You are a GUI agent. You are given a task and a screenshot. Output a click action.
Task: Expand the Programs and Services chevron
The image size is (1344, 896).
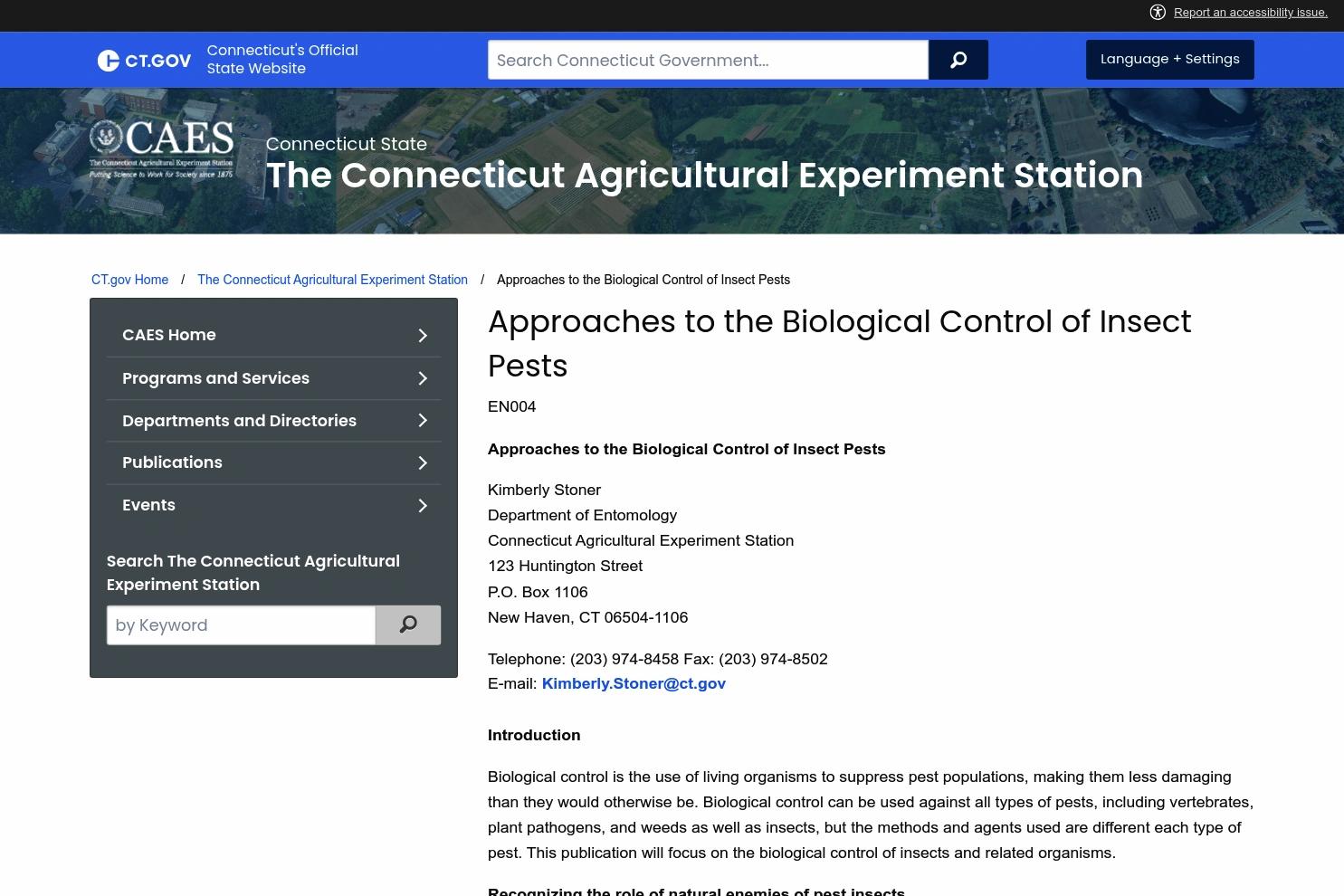tap(423, 378)
